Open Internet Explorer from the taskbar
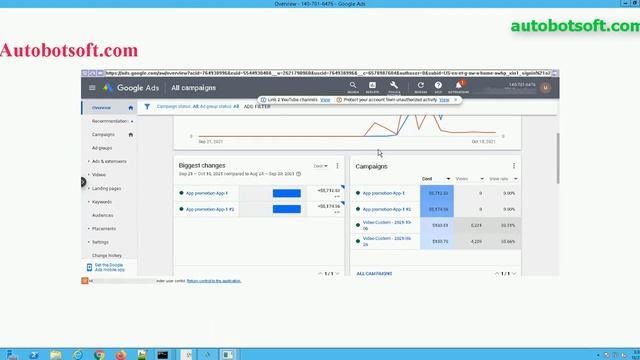 coord(78,355)
